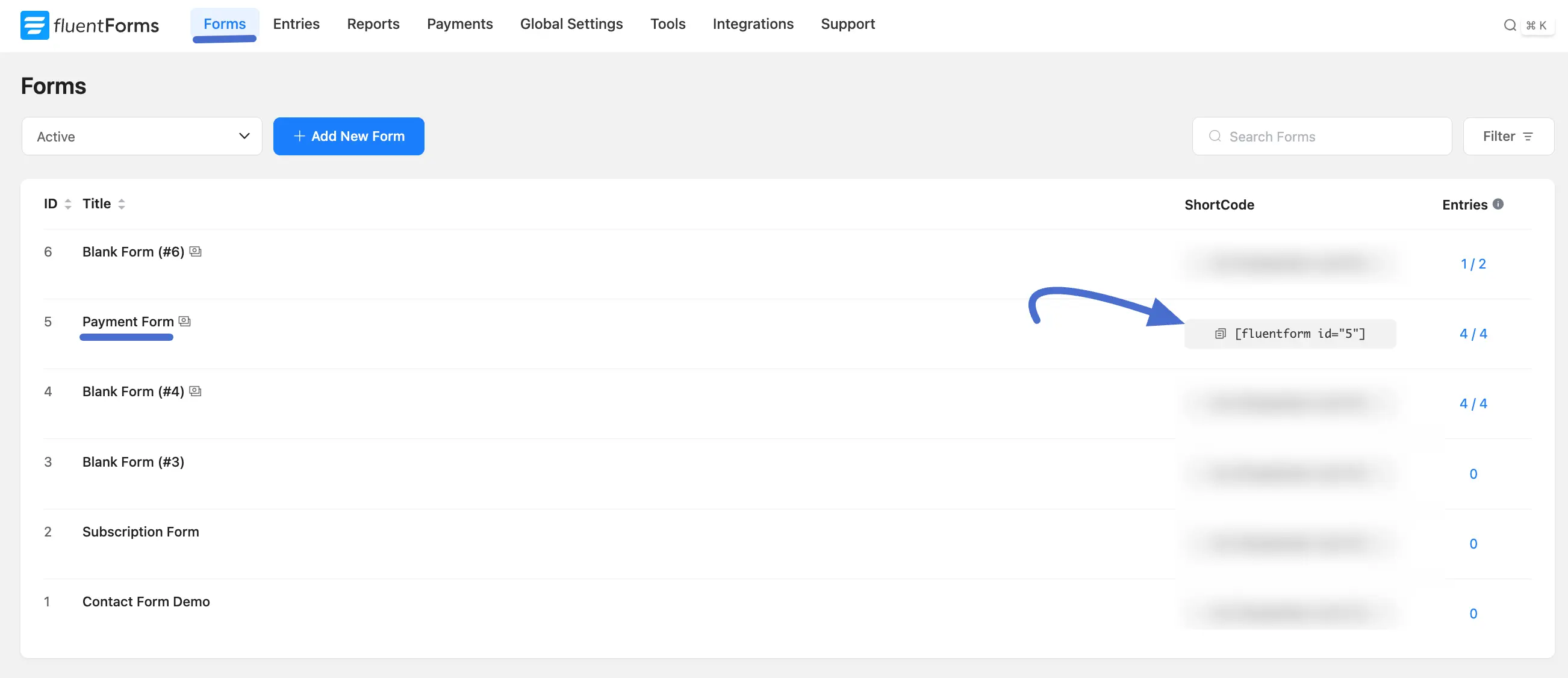Expand the Filter options panel
This screenshot has width=1568, height=678.
tap(1508, 135)
